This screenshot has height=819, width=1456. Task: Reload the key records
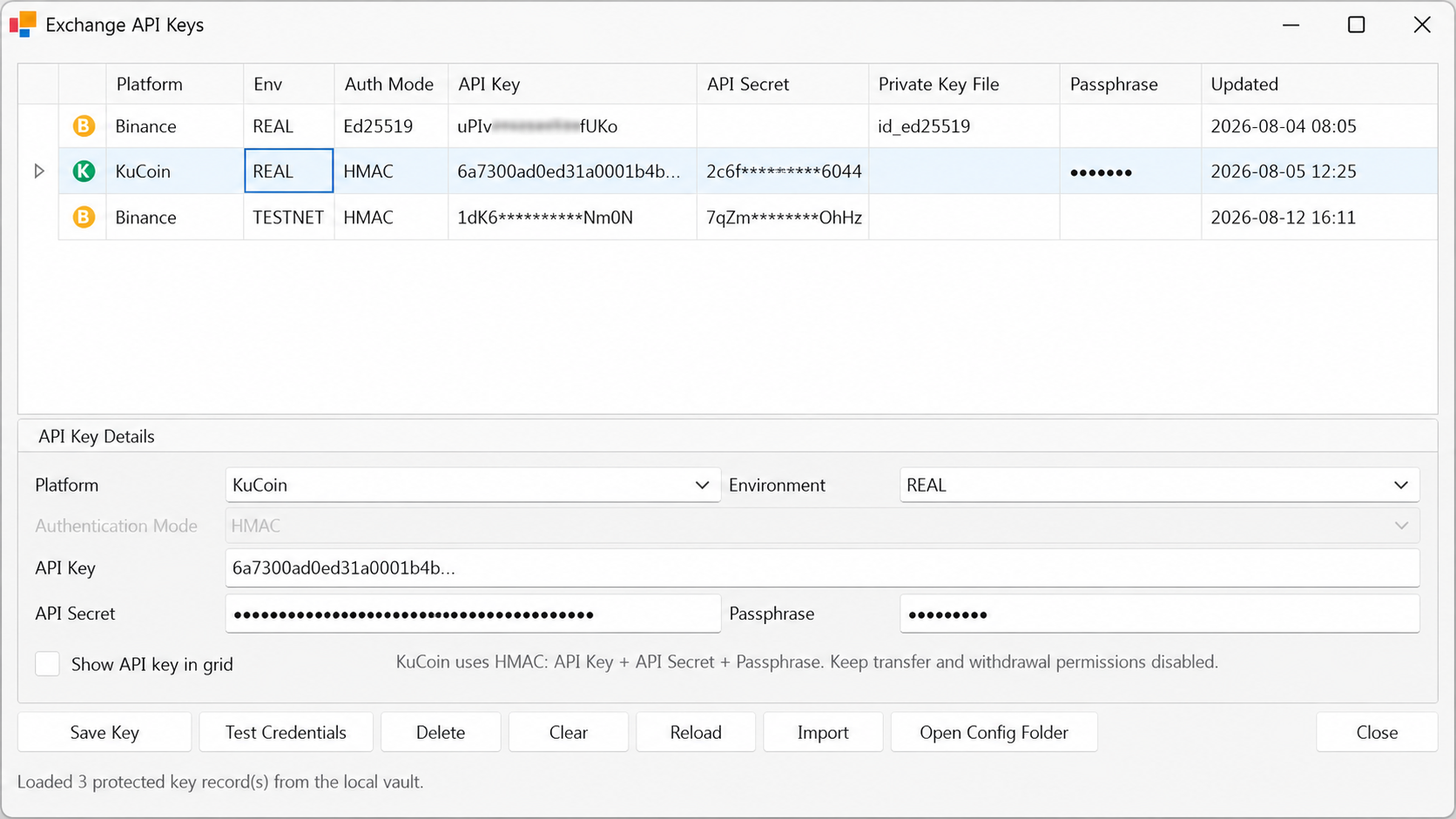point(696,732)
